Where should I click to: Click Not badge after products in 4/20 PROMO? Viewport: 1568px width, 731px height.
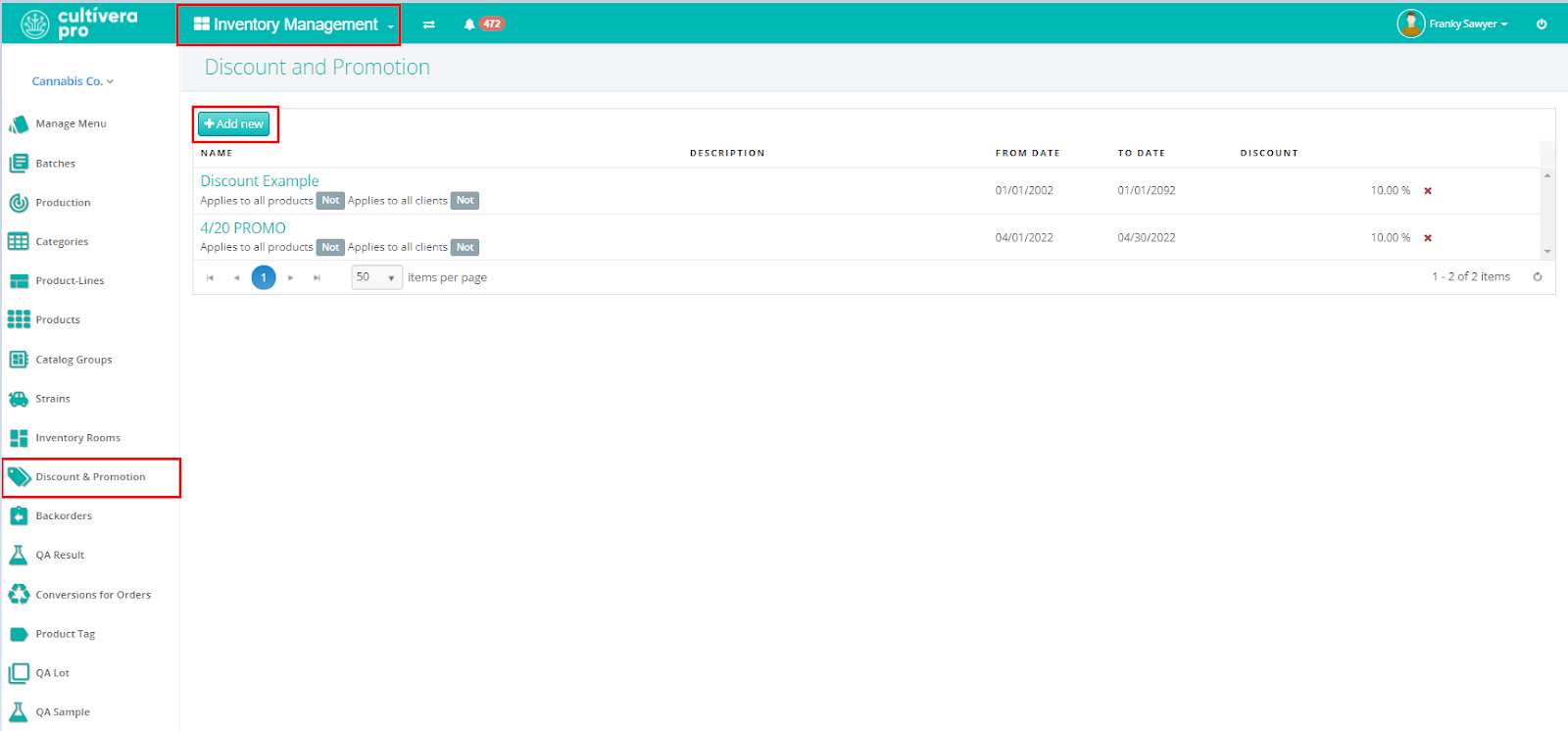(x=330, y=248)
